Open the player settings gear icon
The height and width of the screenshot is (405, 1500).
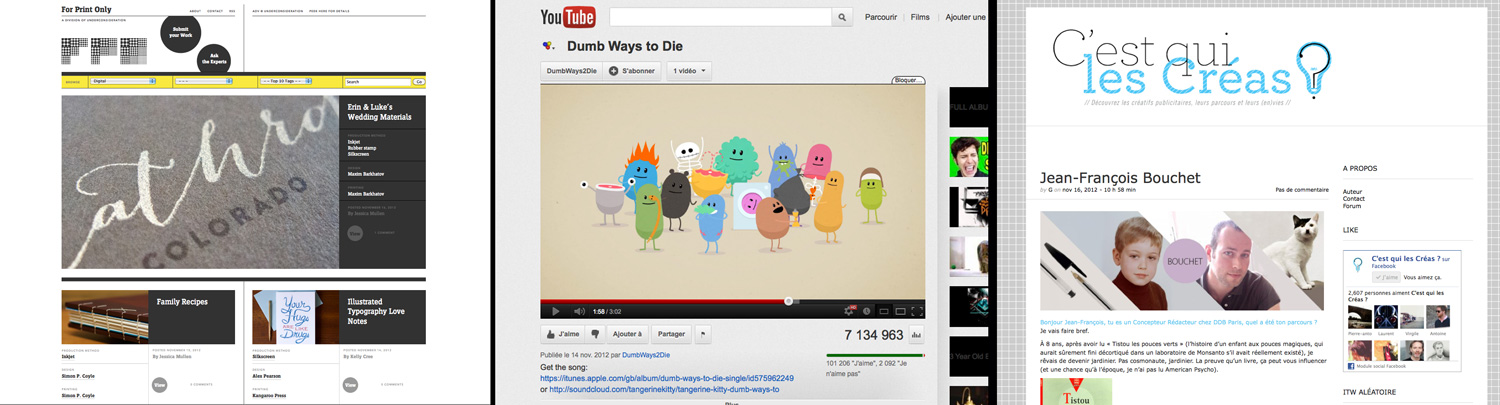click(850, 311)
